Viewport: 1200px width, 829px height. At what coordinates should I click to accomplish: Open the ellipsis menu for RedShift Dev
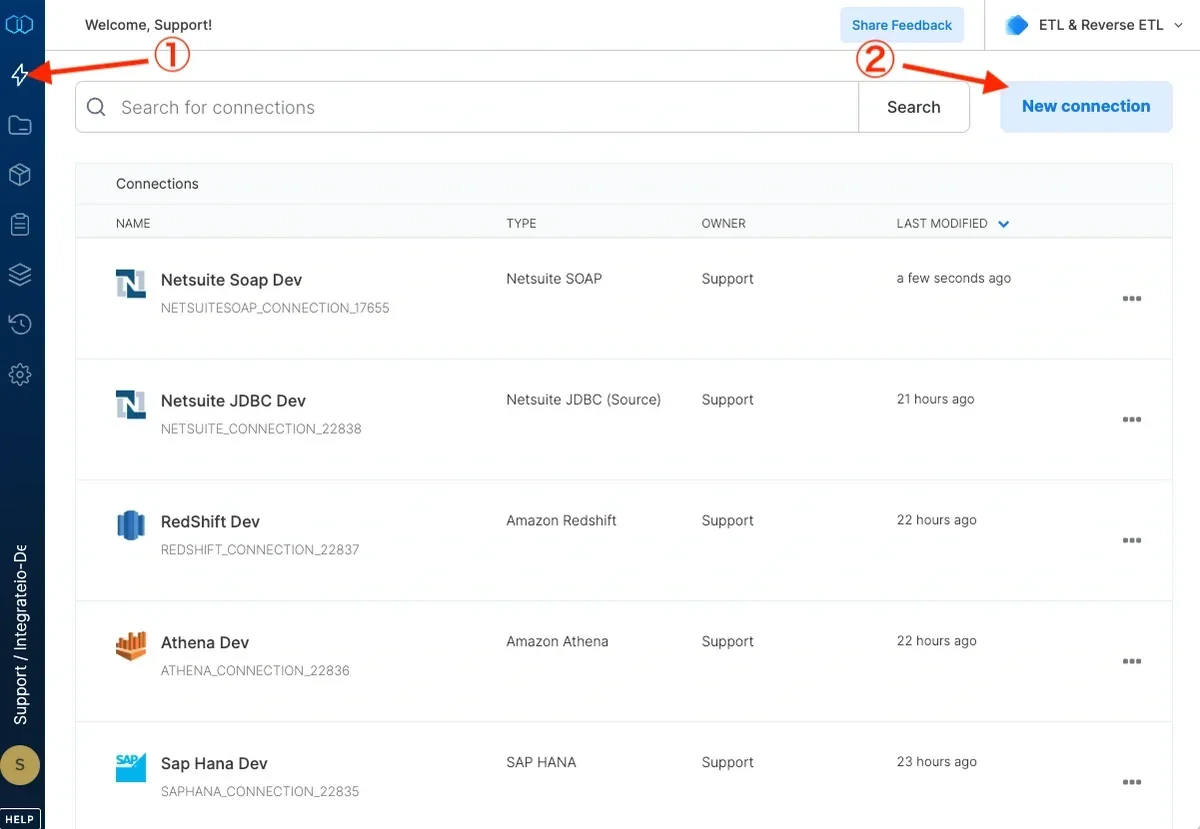coord(1131,540)
